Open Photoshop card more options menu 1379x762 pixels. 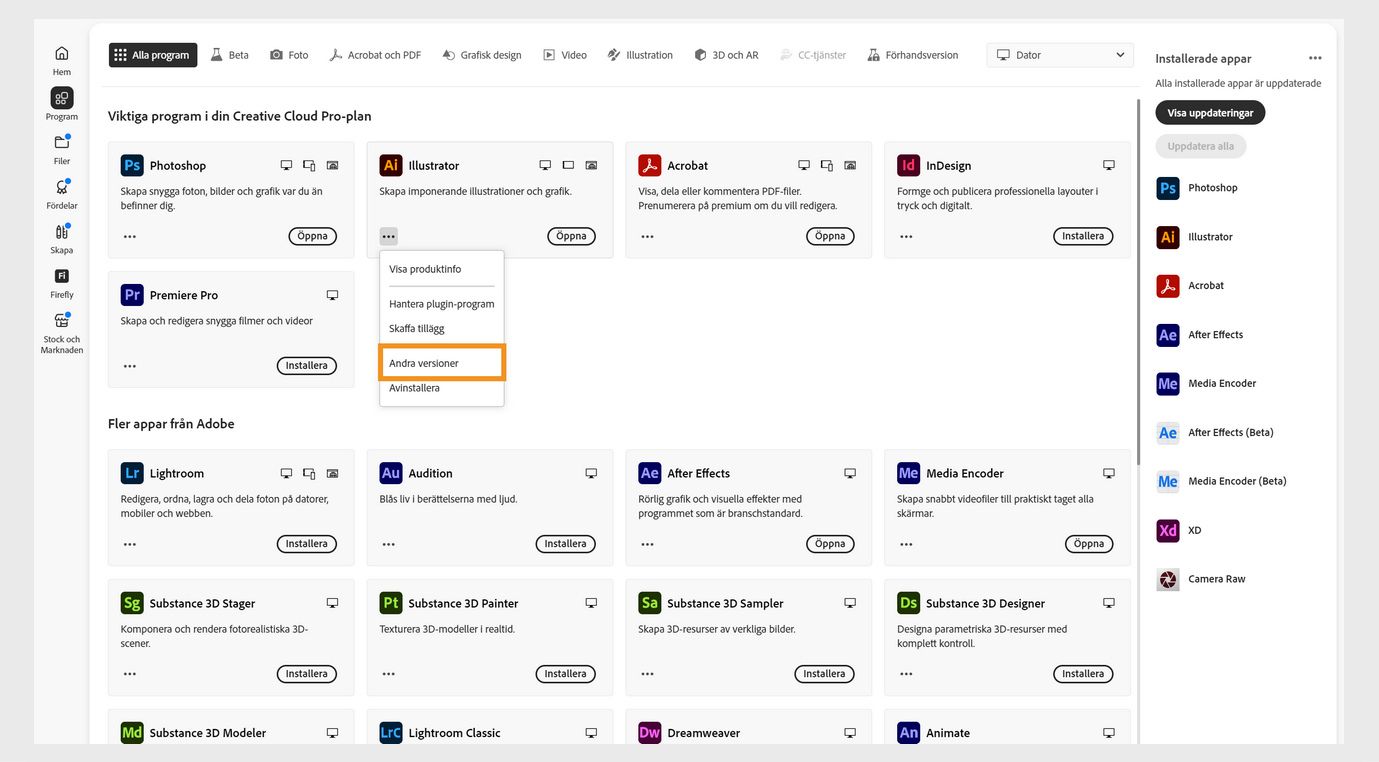point(130,237)
